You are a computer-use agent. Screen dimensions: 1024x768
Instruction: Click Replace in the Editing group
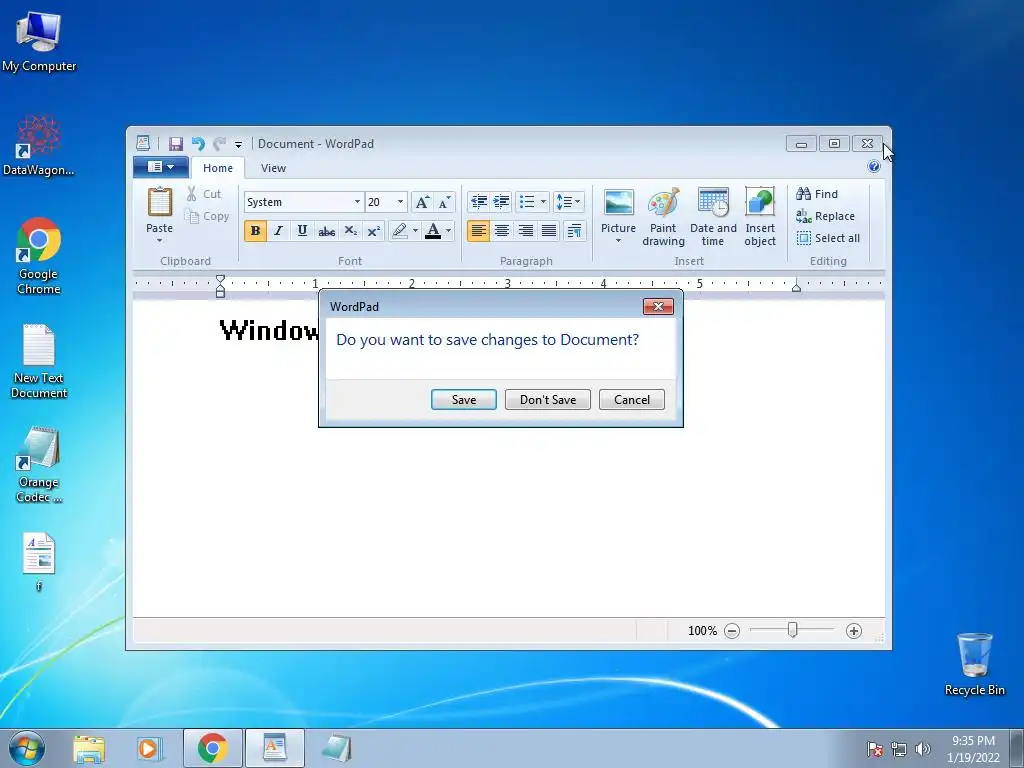[825, 216]
